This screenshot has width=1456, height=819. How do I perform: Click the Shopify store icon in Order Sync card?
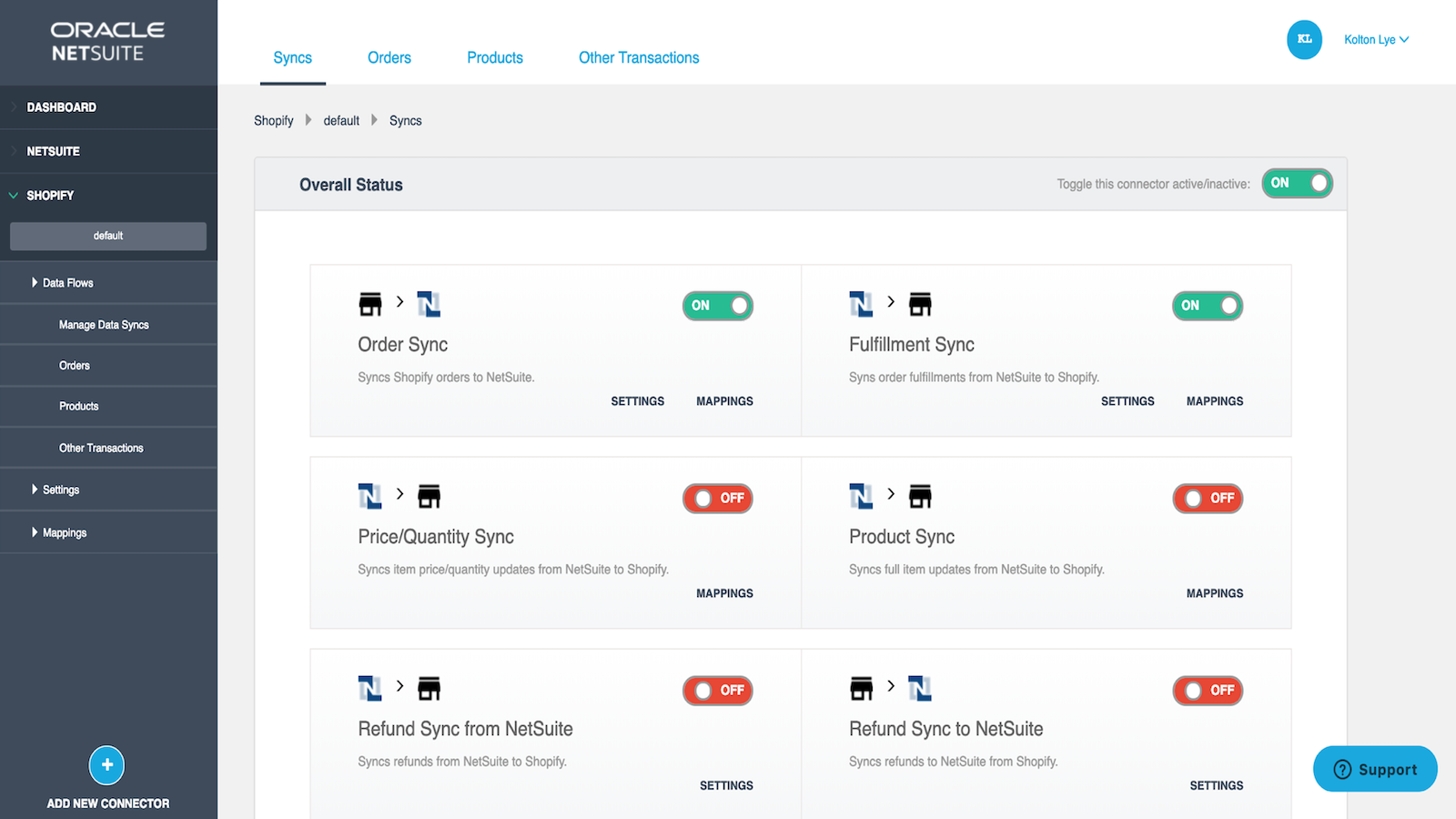pos(370,304)
